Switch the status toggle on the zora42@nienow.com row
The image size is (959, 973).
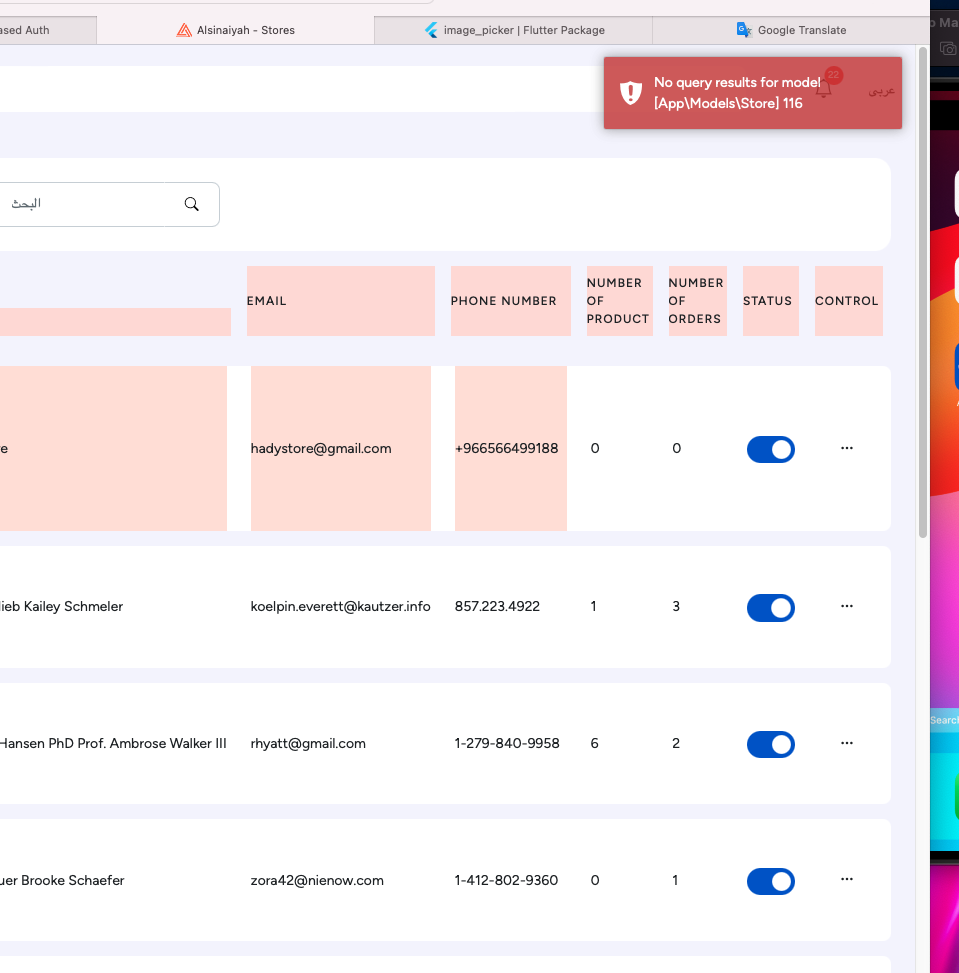770,881
